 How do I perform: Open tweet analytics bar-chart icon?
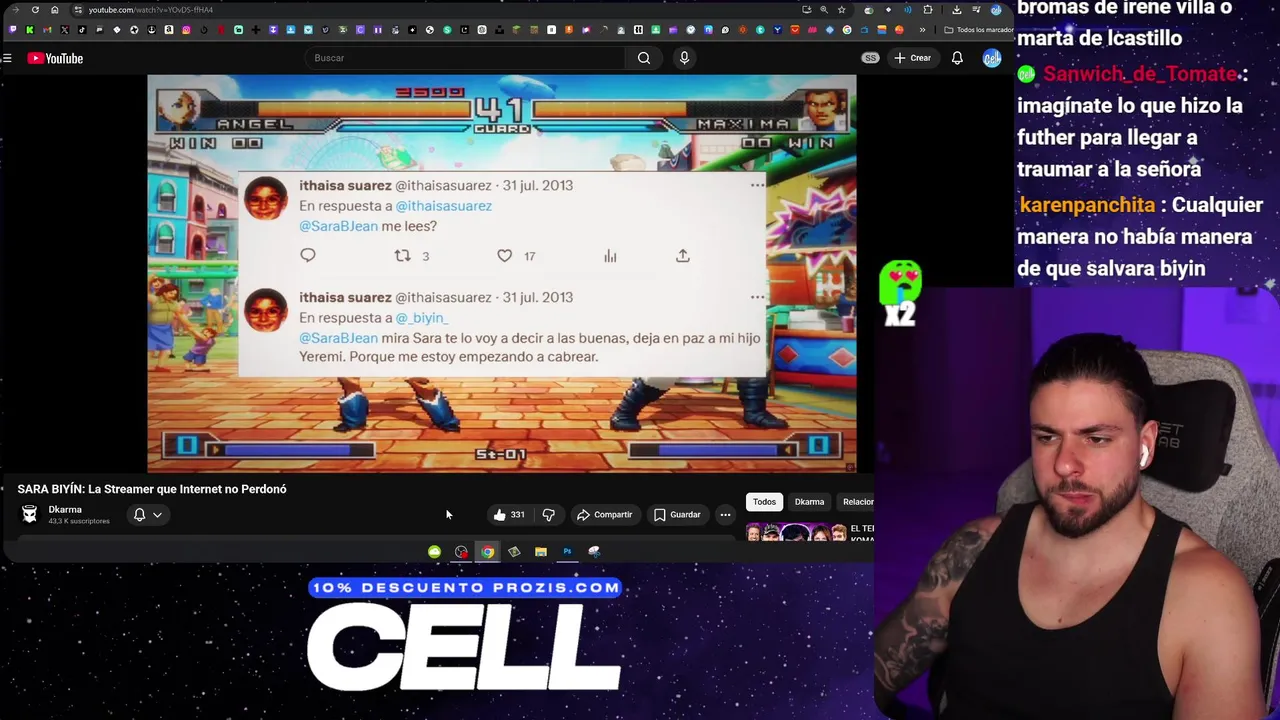click(x=610, y=256)
